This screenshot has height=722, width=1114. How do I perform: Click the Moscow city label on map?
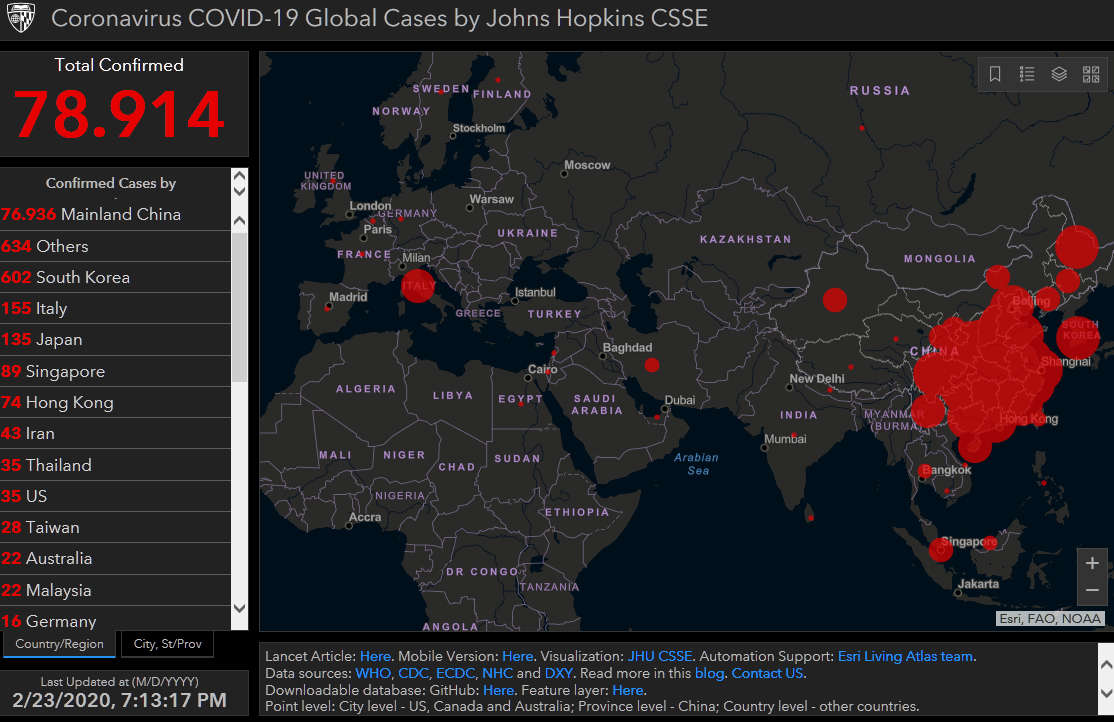coord(587,165)
